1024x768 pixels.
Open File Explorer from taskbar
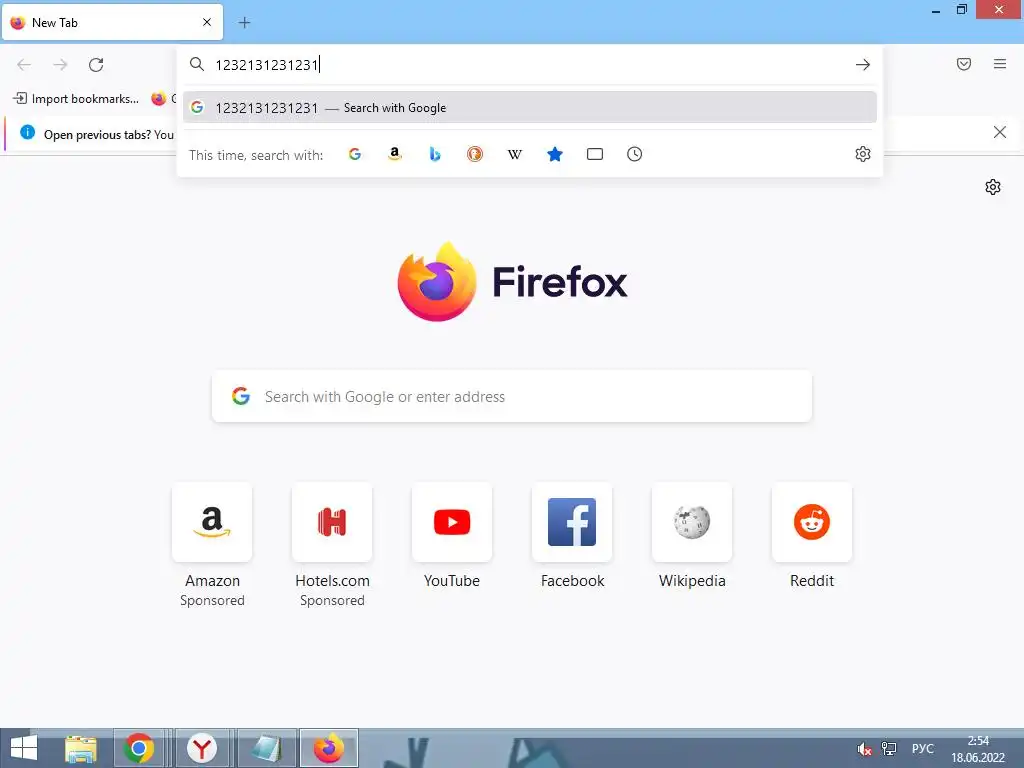80,748
